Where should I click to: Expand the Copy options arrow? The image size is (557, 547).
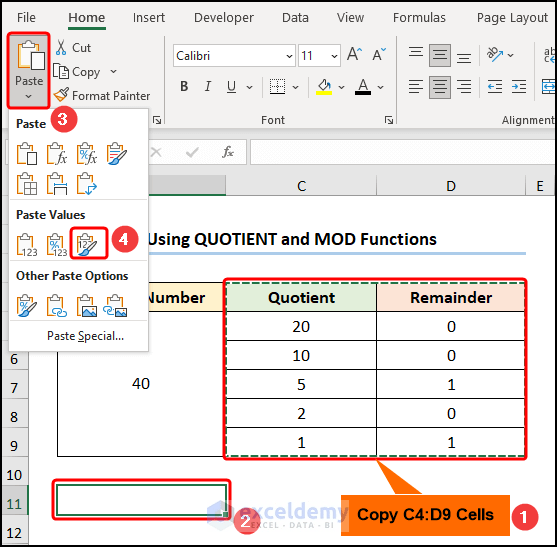coord(113,71)
